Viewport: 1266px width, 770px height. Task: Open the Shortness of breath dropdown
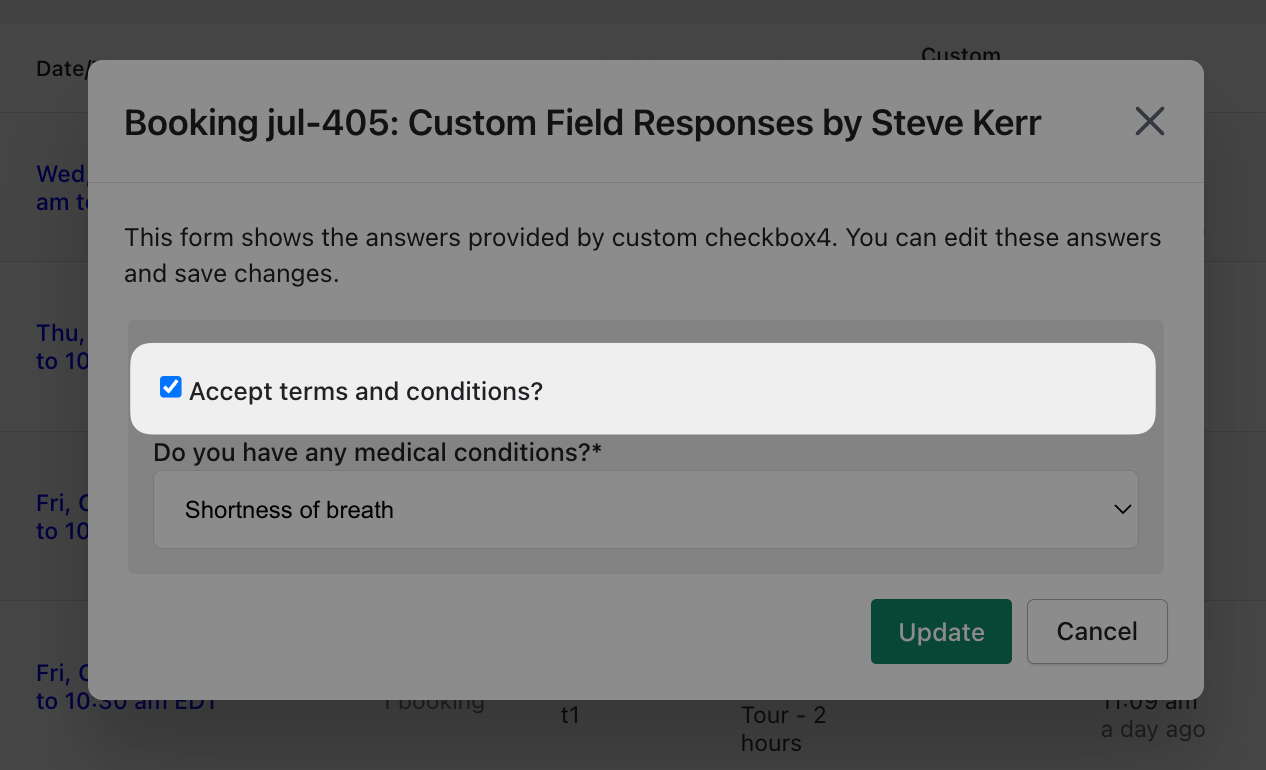tap(645, 510)
